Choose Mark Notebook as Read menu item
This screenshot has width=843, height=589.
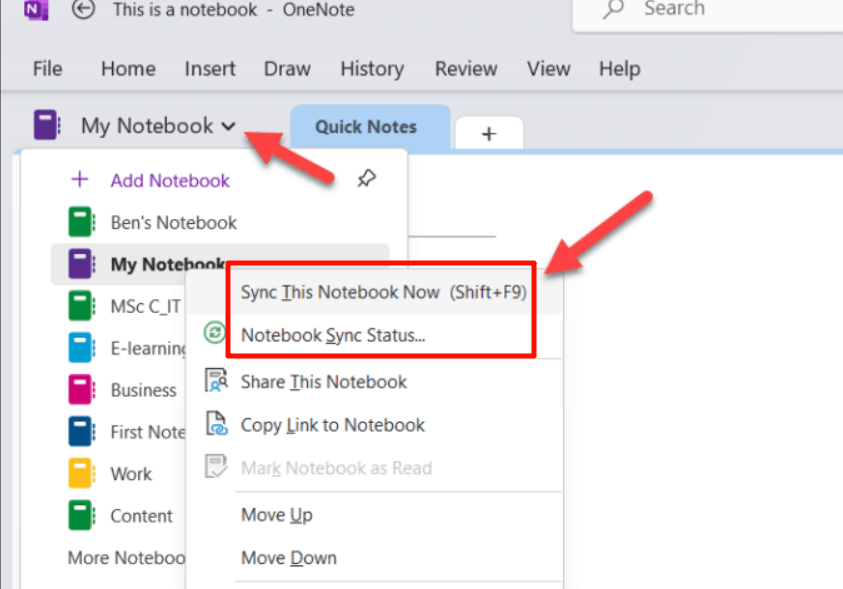[337, 468]
